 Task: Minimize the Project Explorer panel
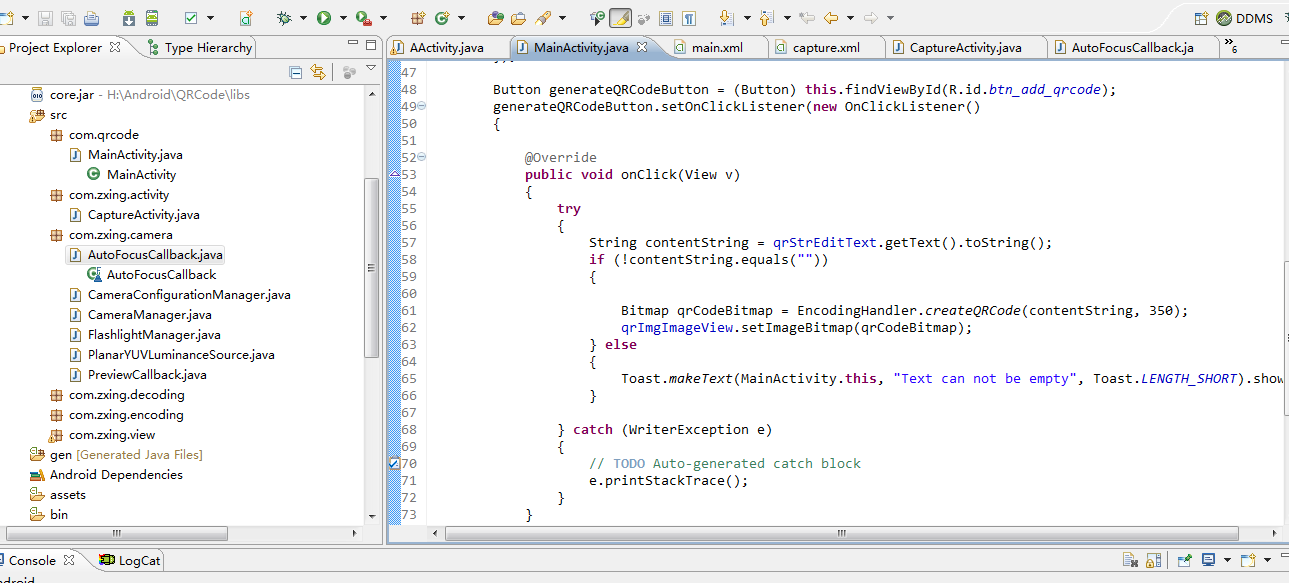(353, 43)
